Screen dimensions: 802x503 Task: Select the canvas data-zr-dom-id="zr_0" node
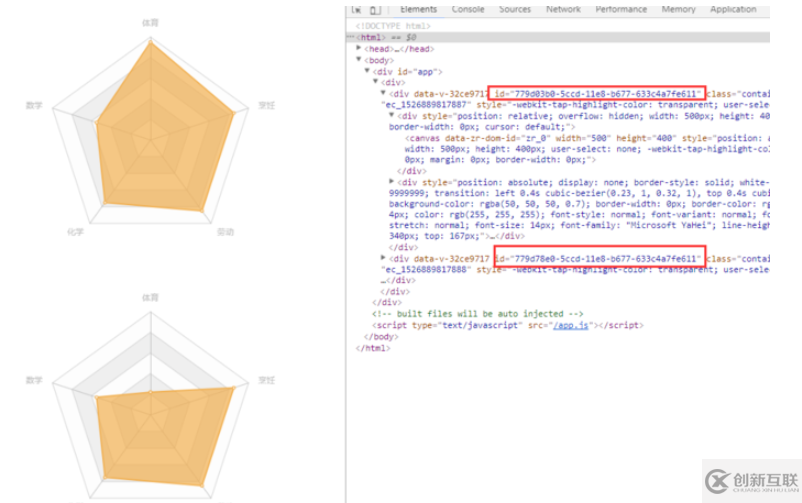tap(587, 149)
